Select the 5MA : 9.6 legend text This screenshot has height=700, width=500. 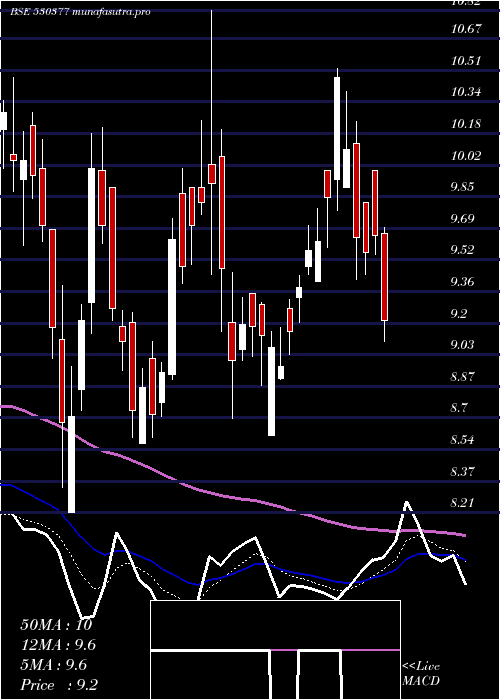(54, 665)
